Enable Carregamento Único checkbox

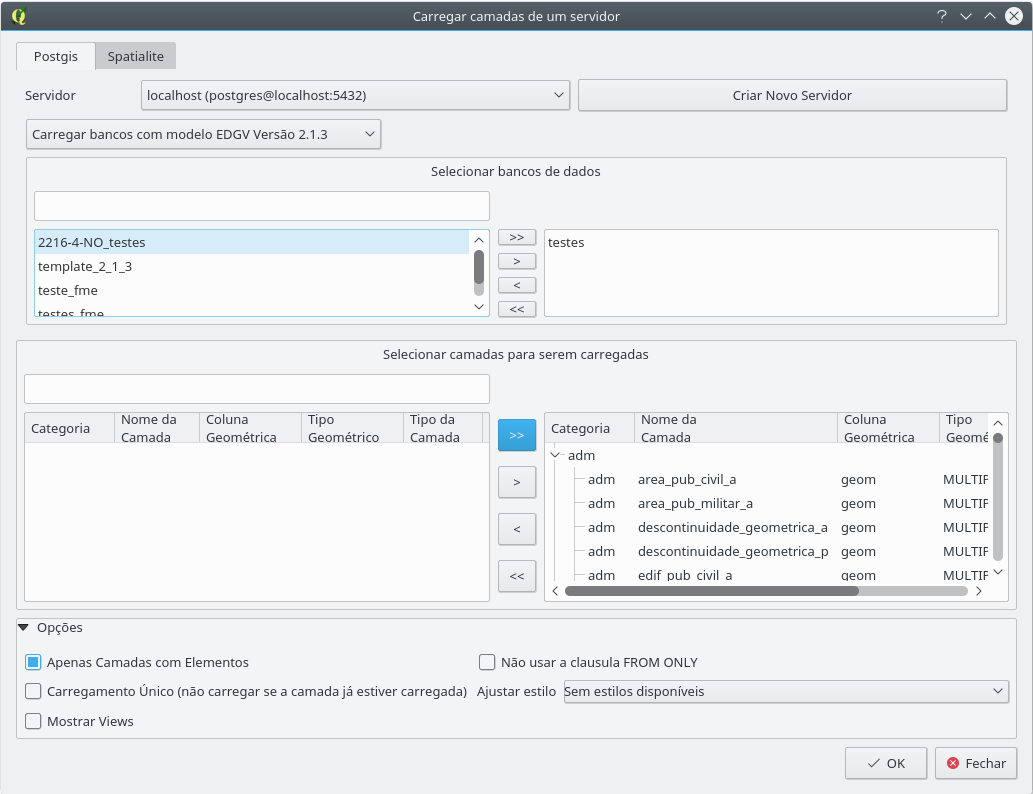33,691
